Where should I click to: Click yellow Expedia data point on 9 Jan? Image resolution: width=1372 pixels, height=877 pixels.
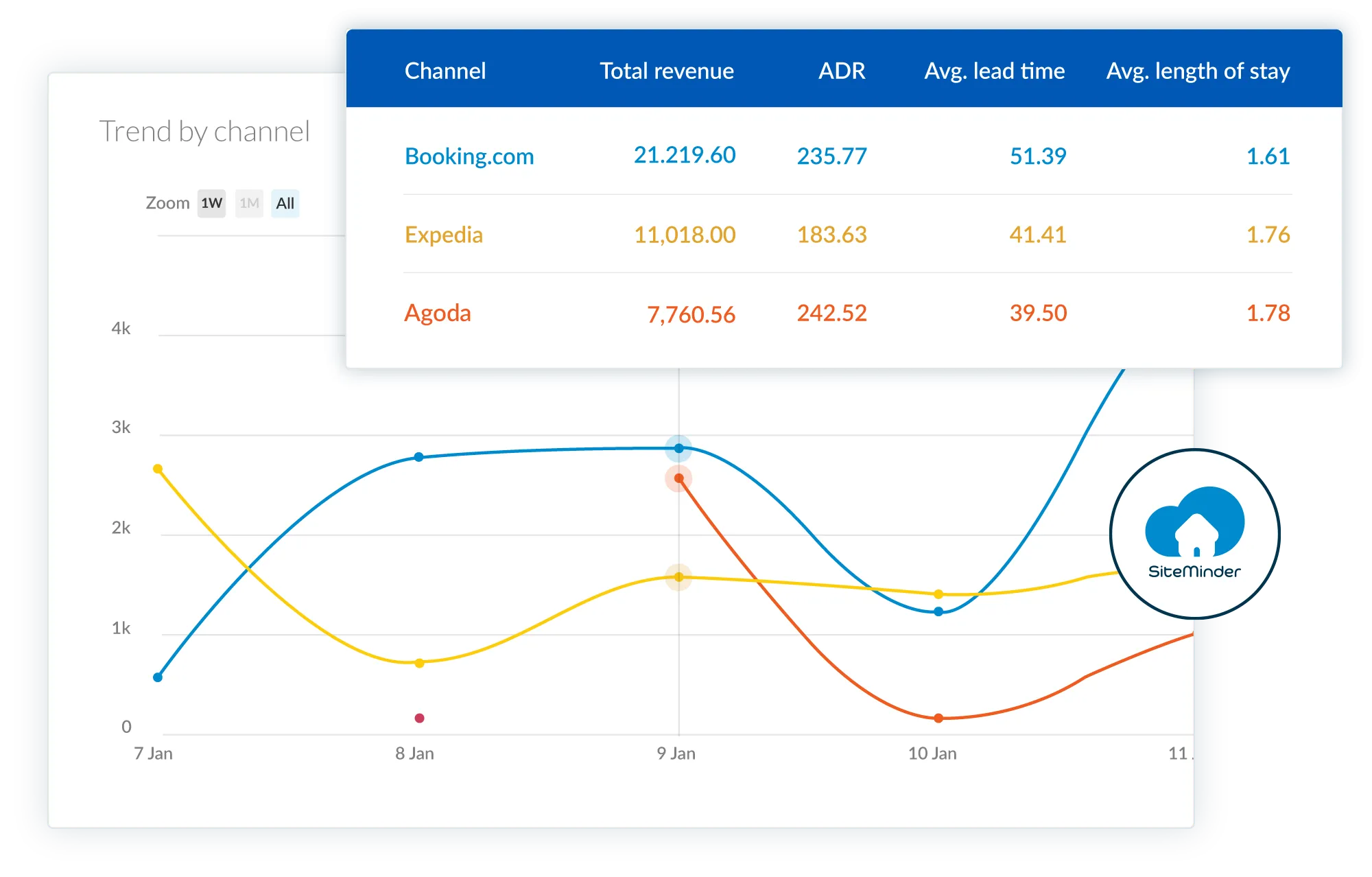point(678,577)
